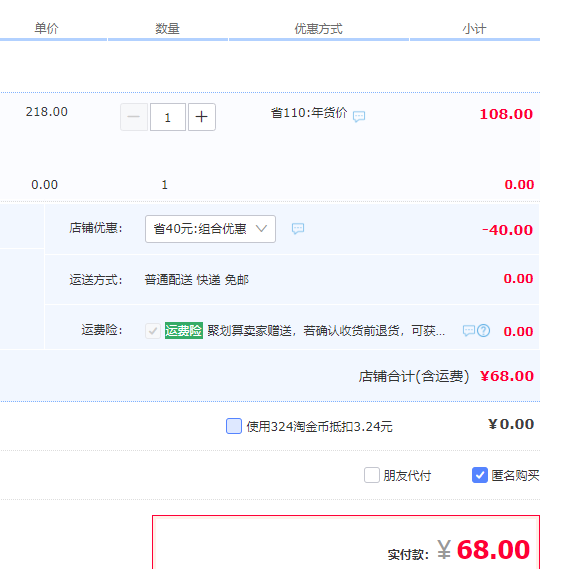The image size is (573, 569).
Task: Uncheck the 匿名购买 checkbox
Action: click(x=480, y=475)
